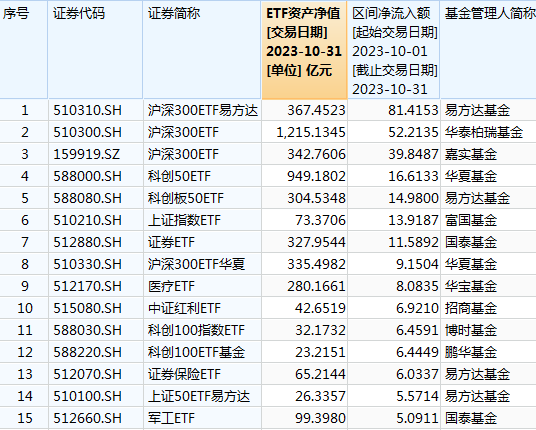Select net asset value 367.4523
Image resolution: width=536 pixels, height=430 pixels.
[316, 110]
